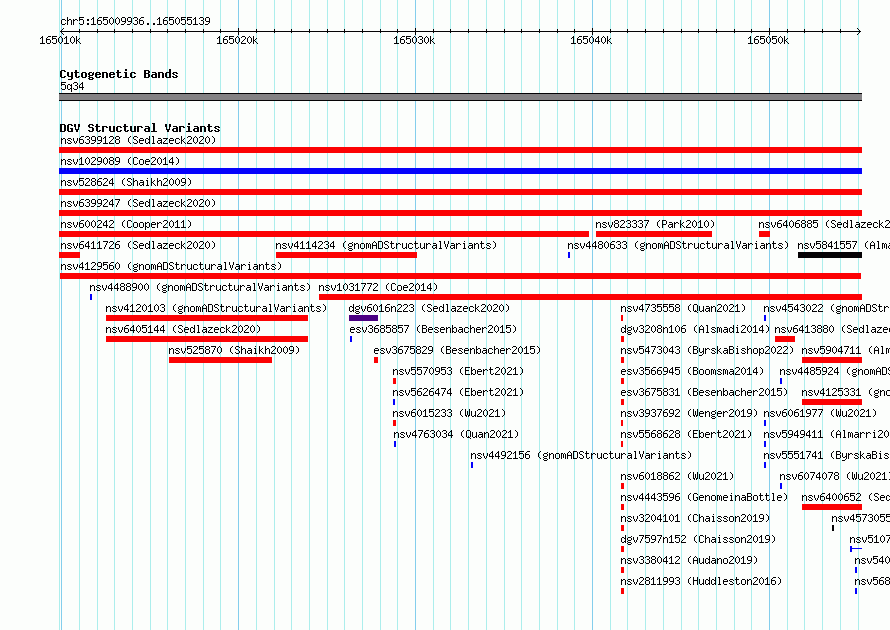This screenshot has width=890, height=630.
Task: Select the blue nsv1029089 (Coe2014) variant bar
Action: (x=460, y=171)
